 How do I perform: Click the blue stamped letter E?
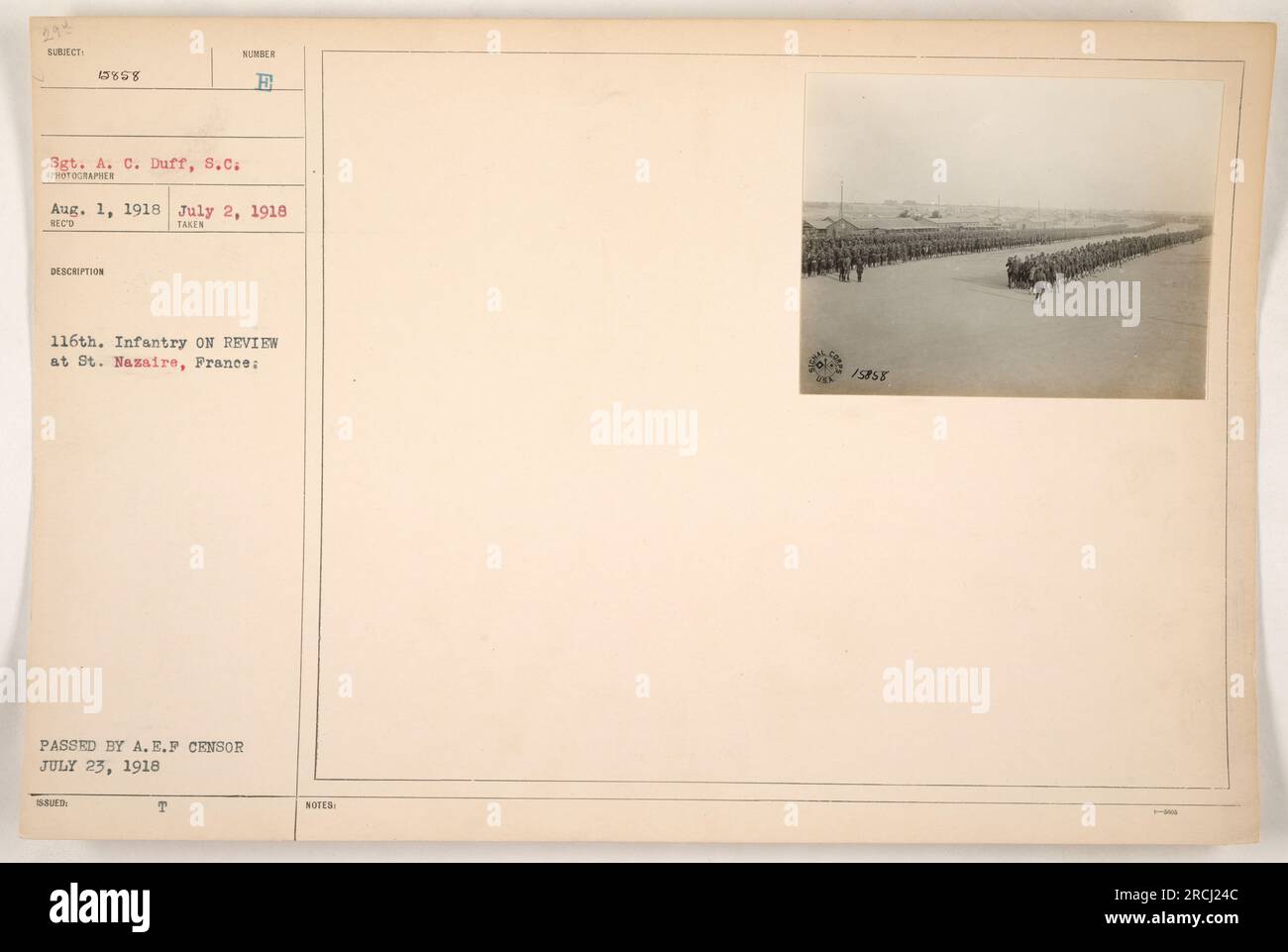265,84
